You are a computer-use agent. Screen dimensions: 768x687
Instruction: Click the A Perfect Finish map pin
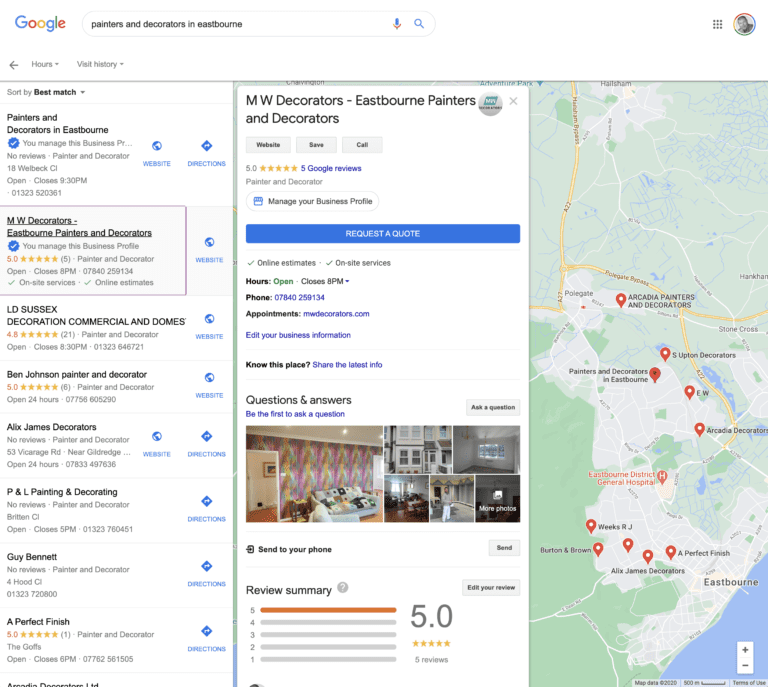click(671, 552)
